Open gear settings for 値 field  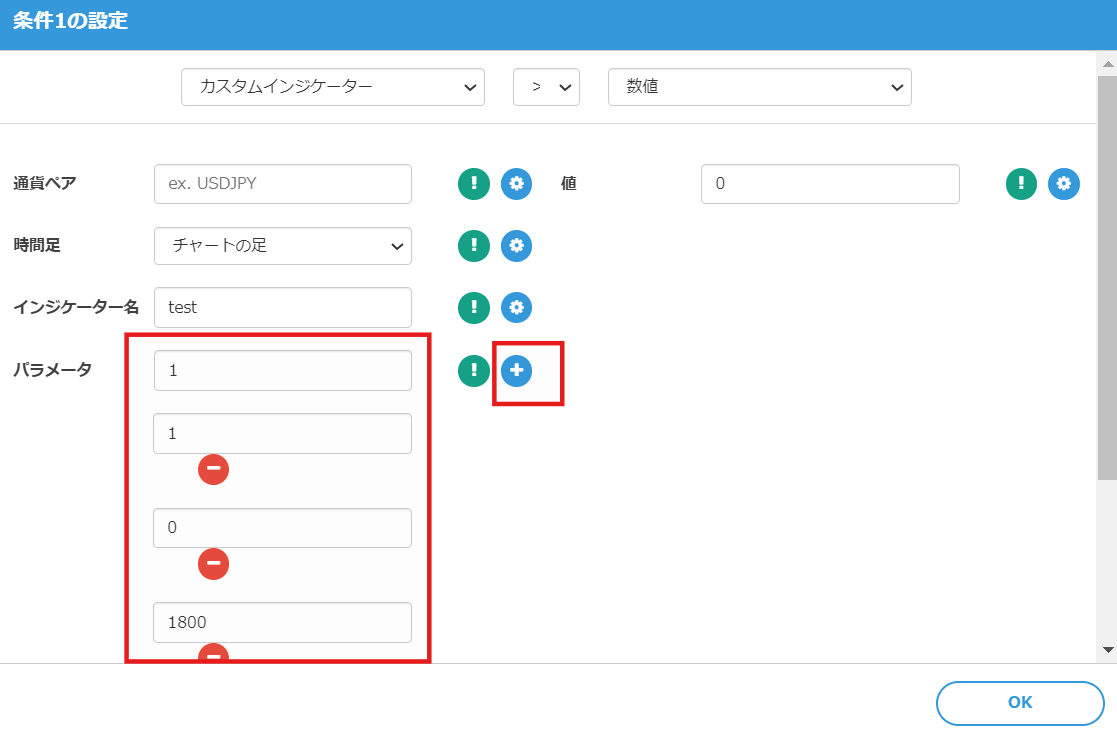click(1063, 184)
